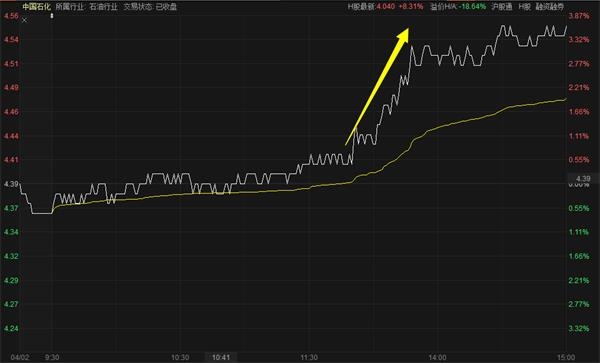Viewport: 600px width, 363px height.
Task: Click the 溢价H/A -18.64% indicator
Action: (458, 7)
